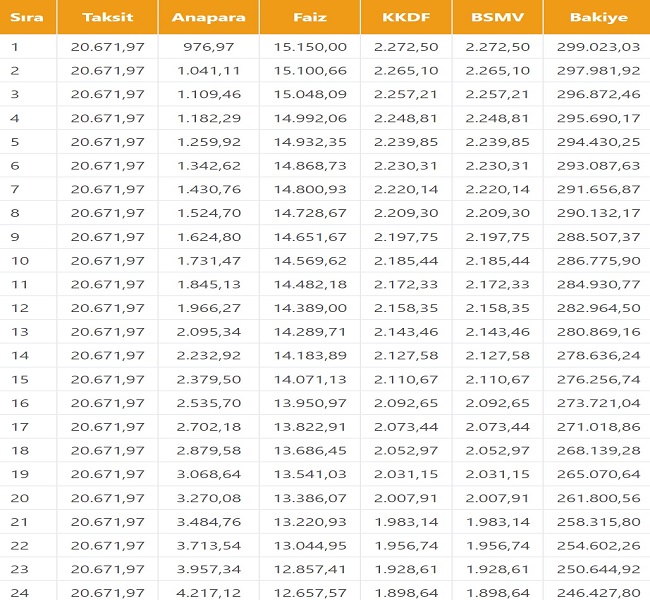Select the Bakiye column header
650x600 pixels.
(598, 17)
